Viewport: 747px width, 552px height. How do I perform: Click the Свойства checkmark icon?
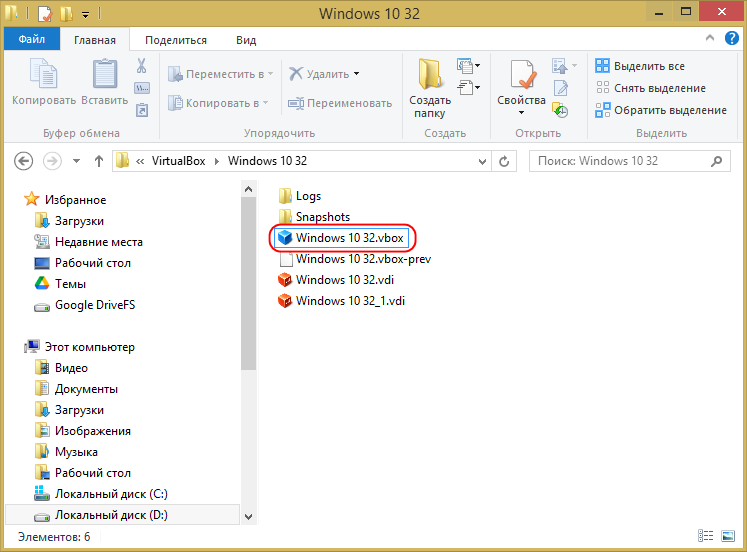pos(523,74)
